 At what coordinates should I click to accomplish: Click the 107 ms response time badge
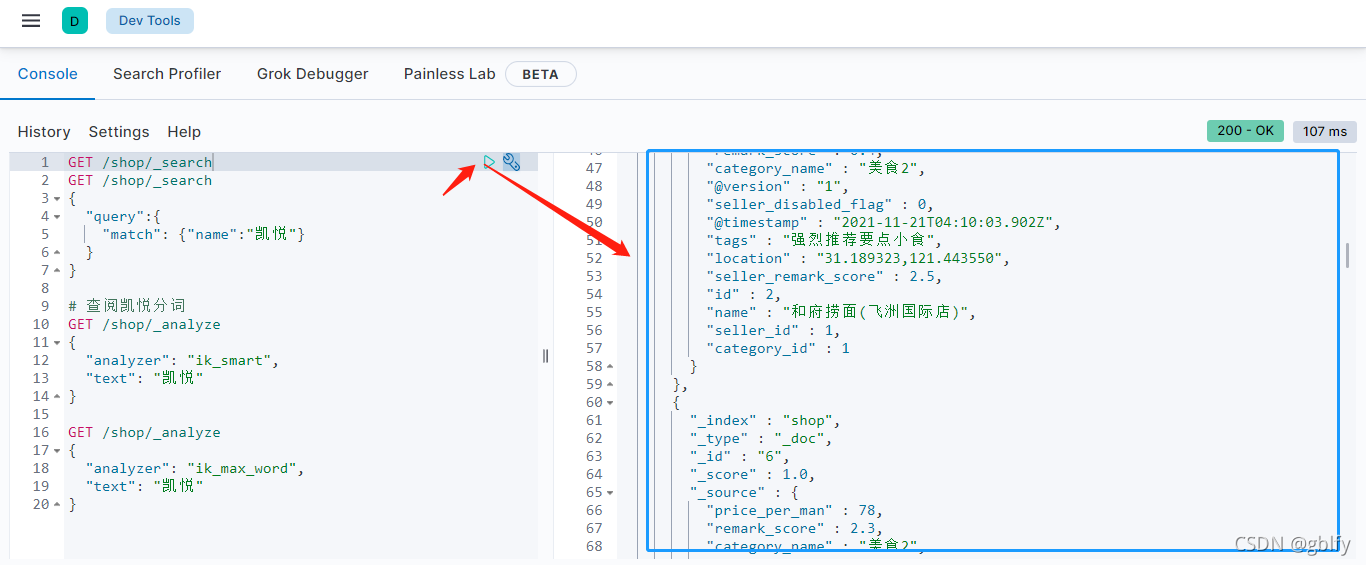point(1325,131)
